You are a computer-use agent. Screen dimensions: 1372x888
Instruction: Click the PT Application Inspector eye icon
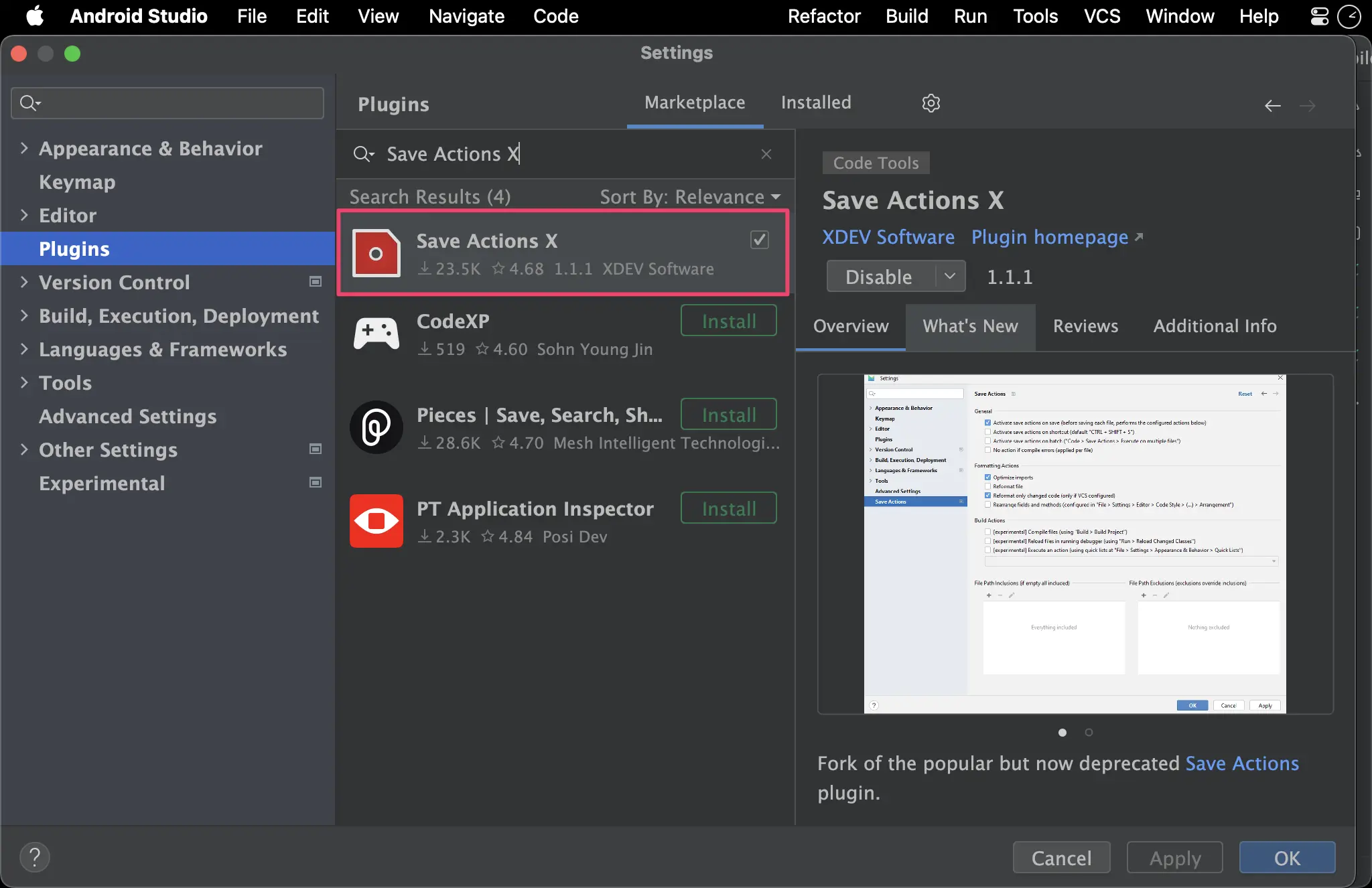[x=376, y=521]
